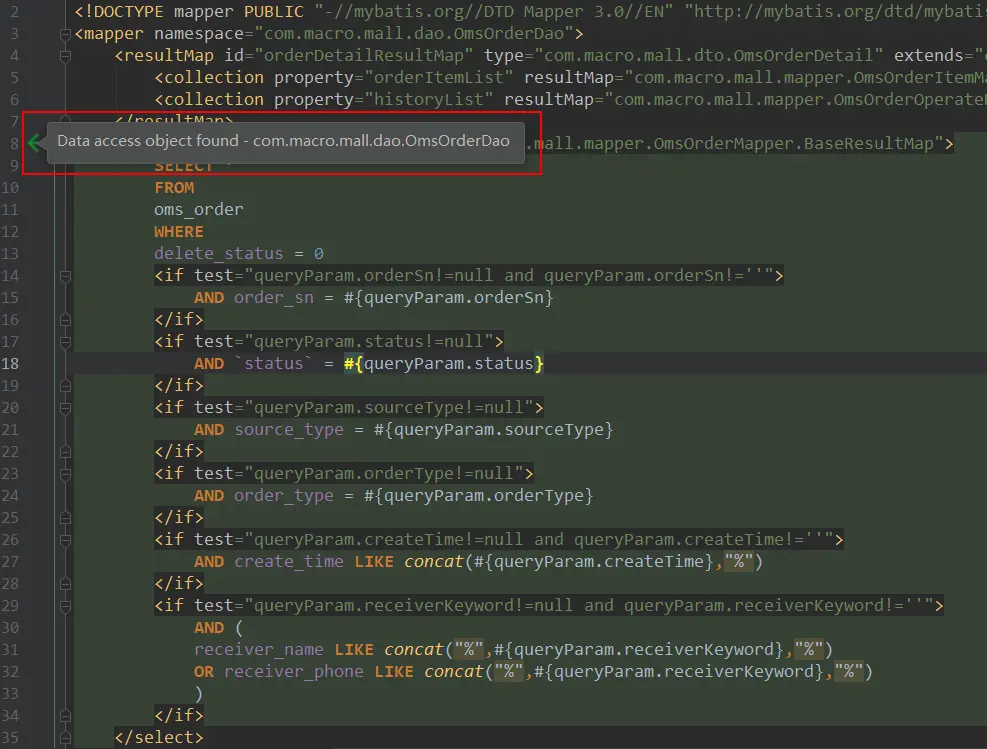Fold the queryParam.status if block on line 17
Viewport: 987px width, 749px height.
[65, 342]
